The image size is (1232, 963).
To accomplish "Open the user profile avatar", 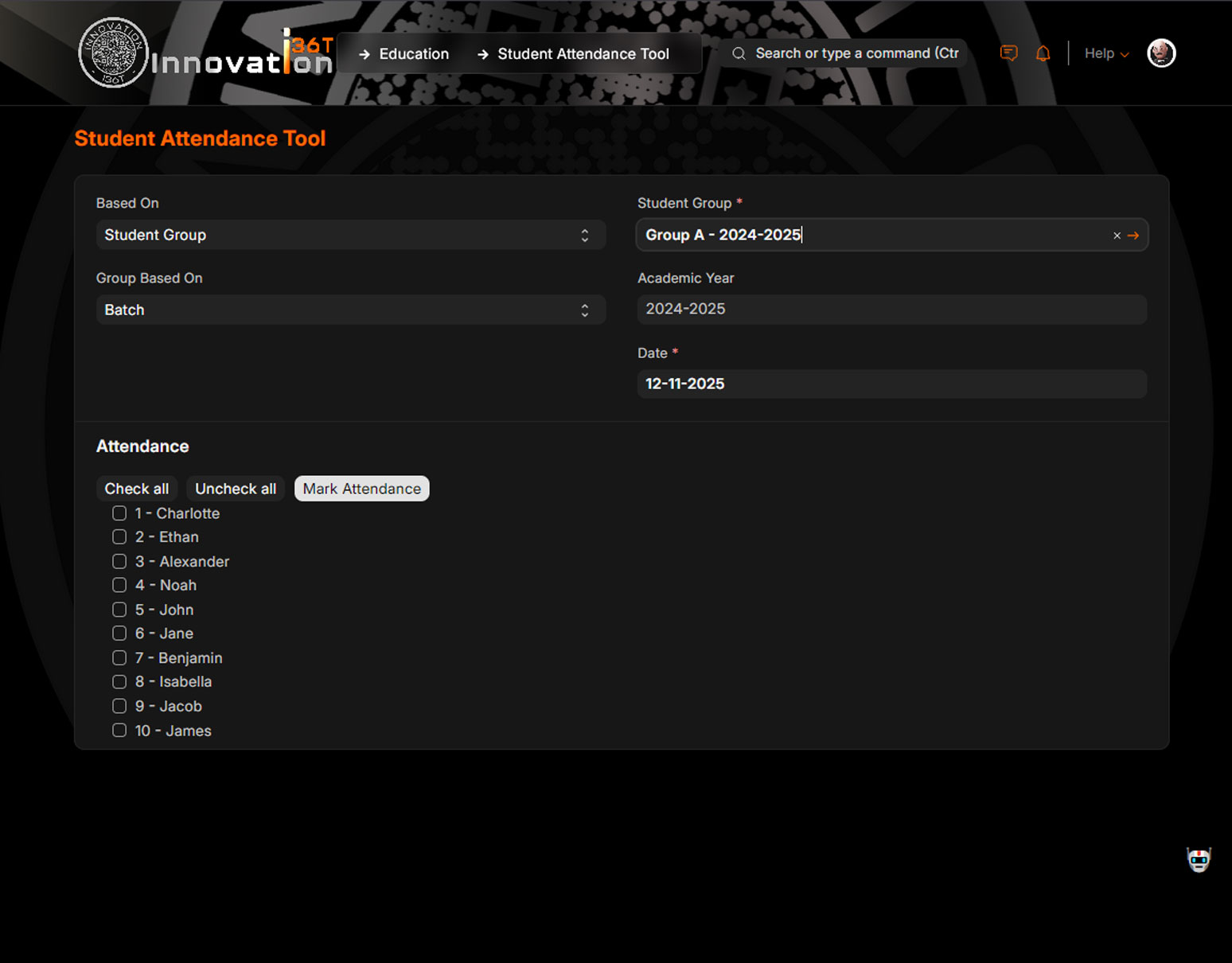I will (x=1161, y=53).
